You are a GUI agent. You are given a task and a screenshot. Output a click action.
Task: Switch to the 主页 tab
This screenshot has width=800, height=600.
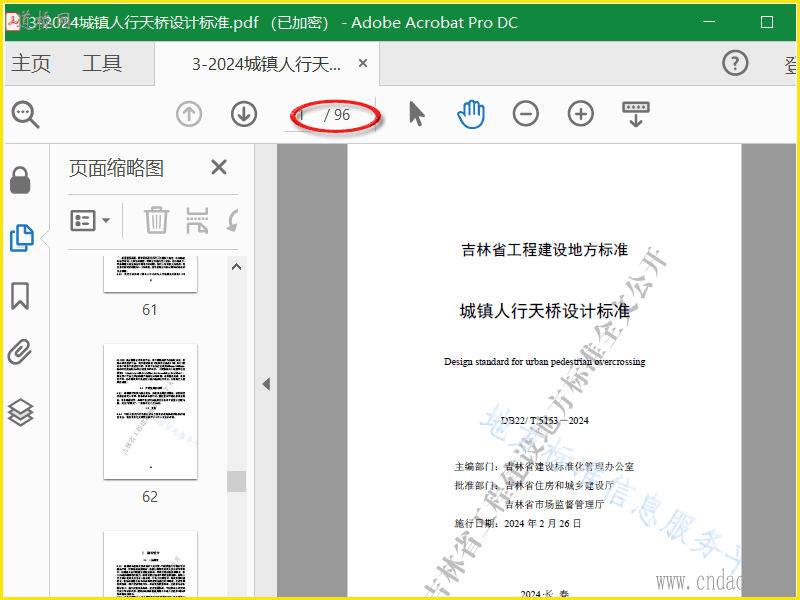(x=31, y=64)
